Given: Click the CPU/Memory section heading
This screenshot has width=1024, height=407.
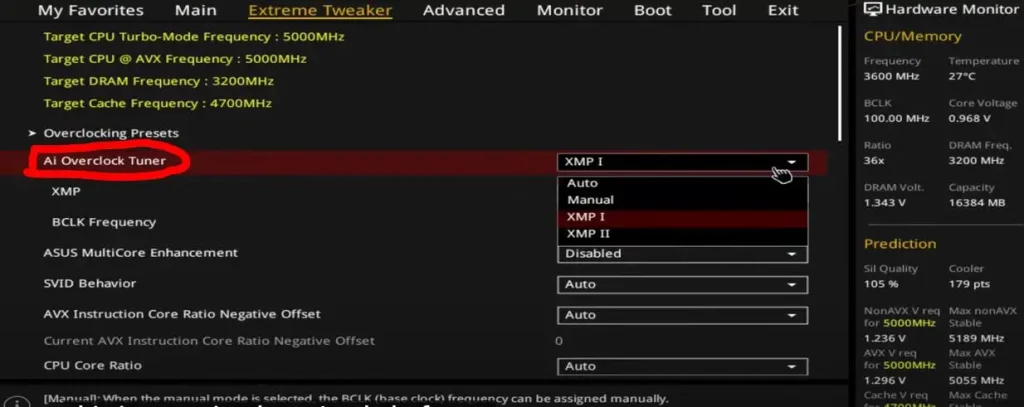Looking at the screenshot, I should 912,37.
